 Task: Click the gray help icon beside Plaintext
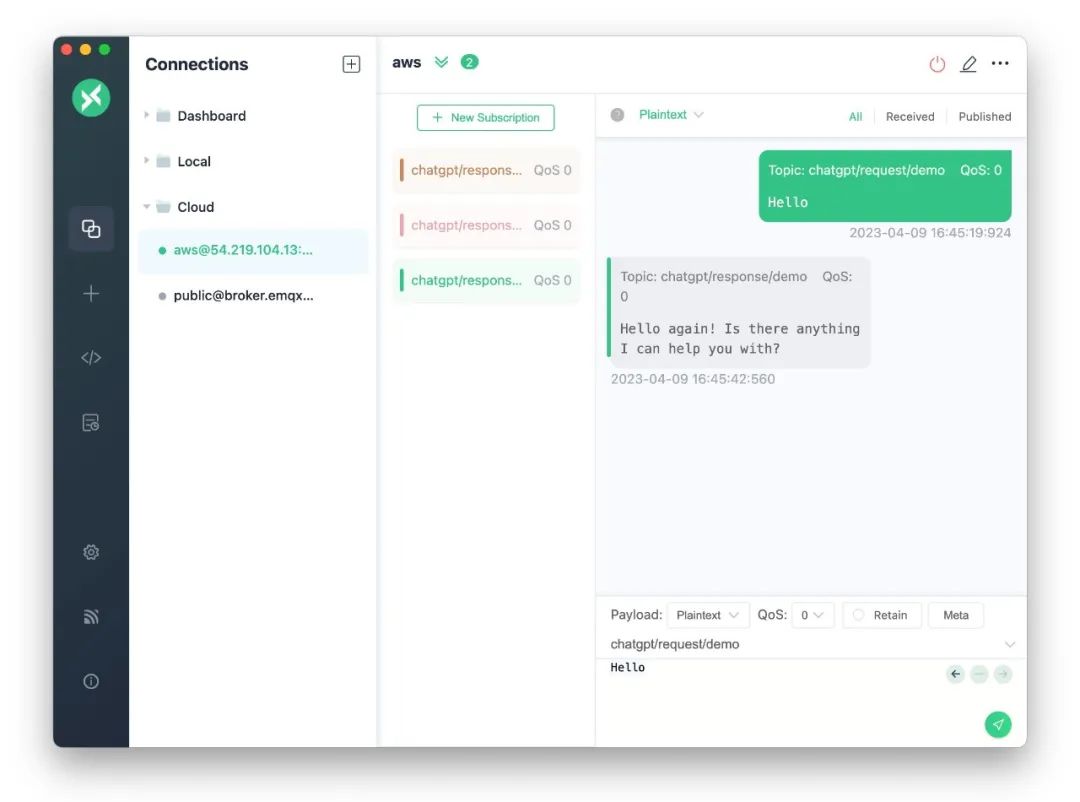(617, 115)
